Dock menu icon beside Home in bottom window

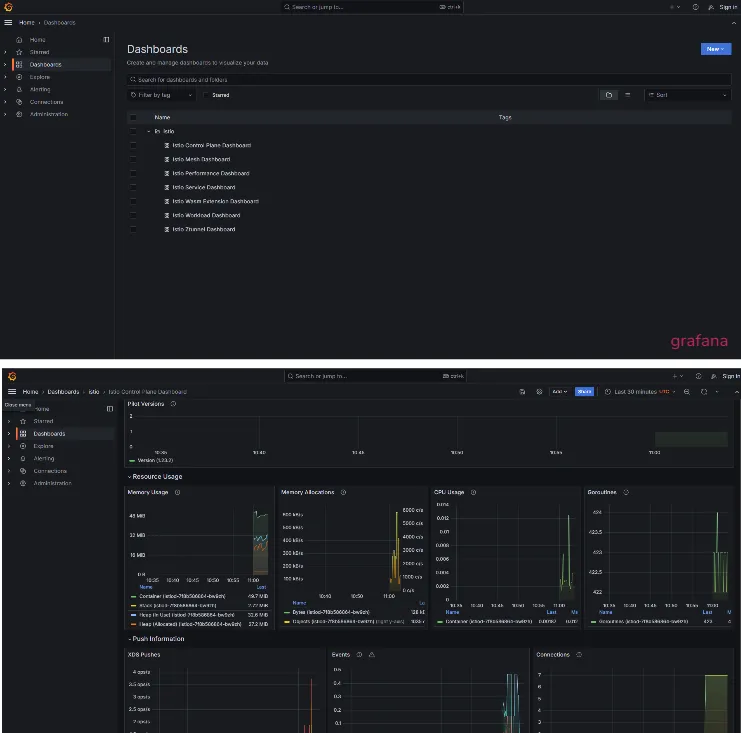click(x=110, y=409)
